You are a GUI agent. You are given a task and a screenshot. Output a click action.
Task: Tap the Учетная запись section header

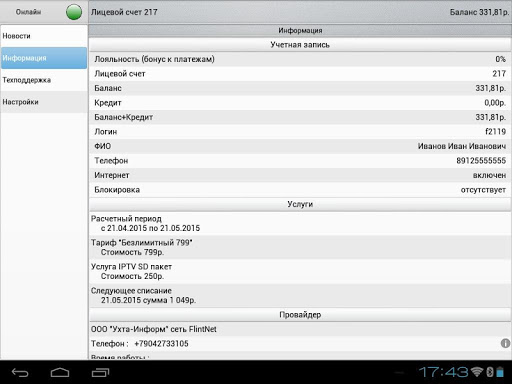tap(300, 45)
